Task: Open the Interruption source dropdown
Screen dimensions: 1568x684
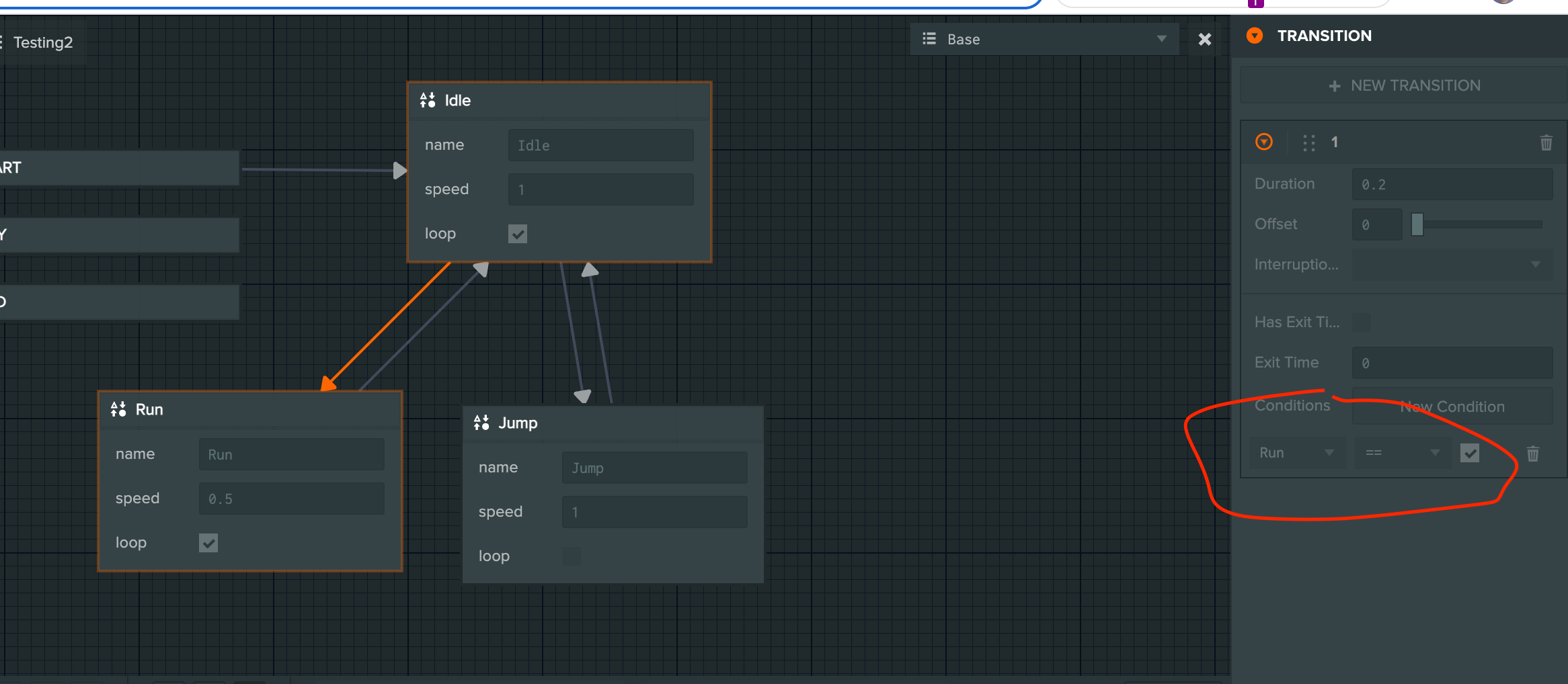Action: point(1452,265)
